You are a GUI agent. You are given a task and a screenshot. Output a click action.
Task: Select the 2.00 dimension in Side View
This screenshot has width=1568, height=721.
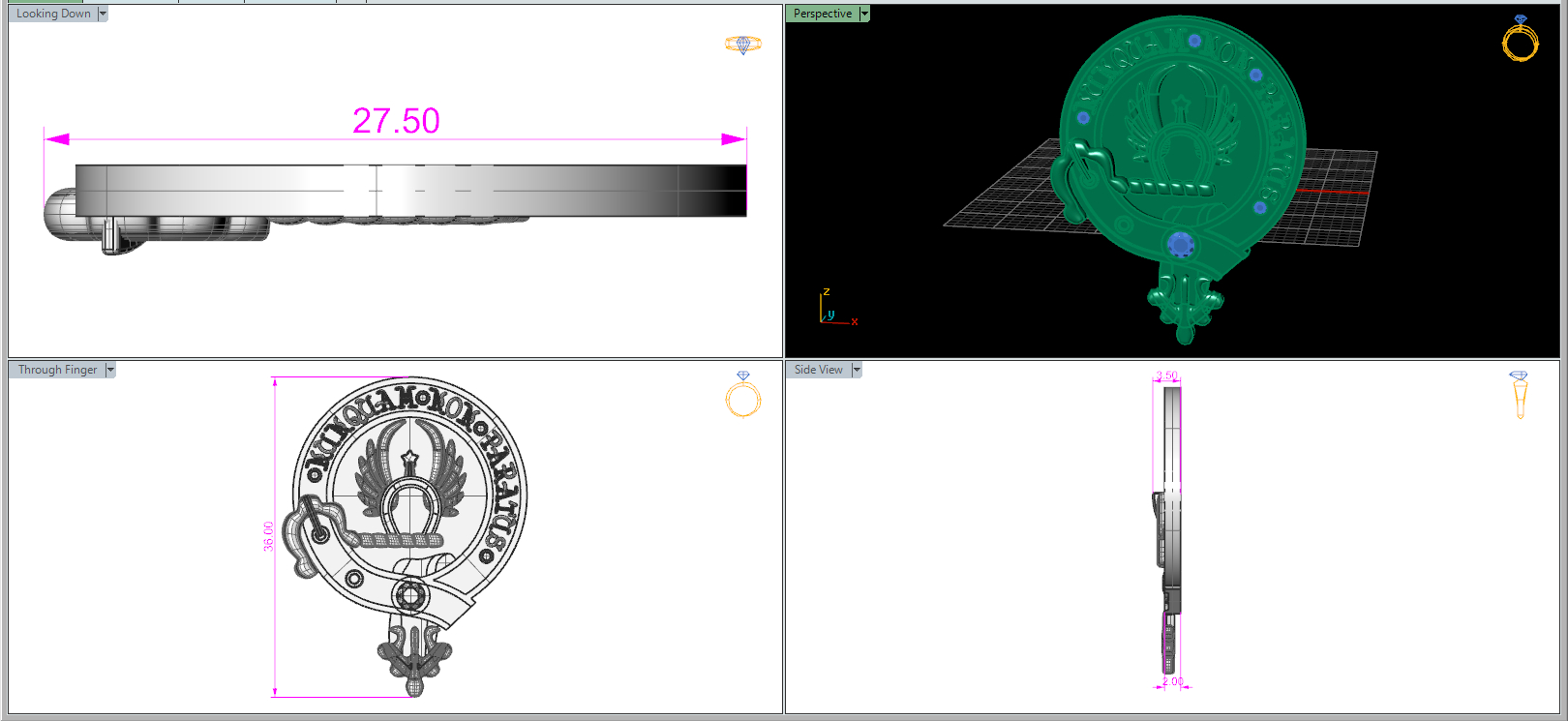(1173, 681)
